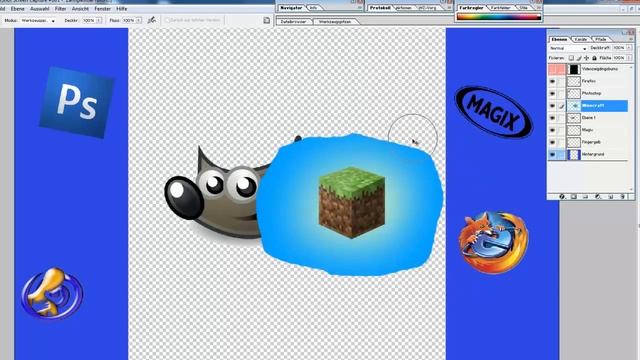The image size is (640, 360).
Task: Switch to the Pfade tab
Action: coord(601,39)
